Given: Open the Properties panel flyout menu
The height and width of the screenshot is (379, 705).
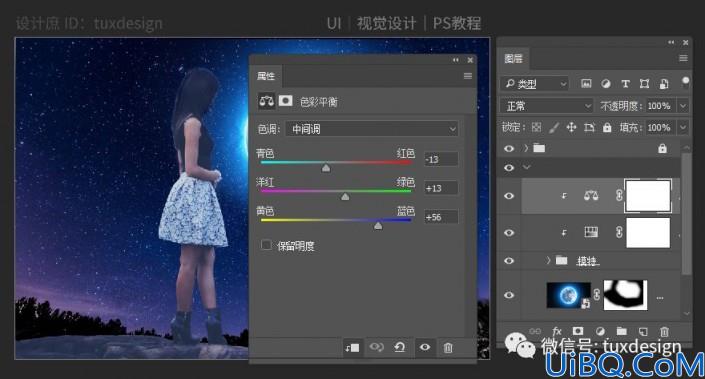Looking at the screenshot, I should pyautogui.click(x=468, y=76).
